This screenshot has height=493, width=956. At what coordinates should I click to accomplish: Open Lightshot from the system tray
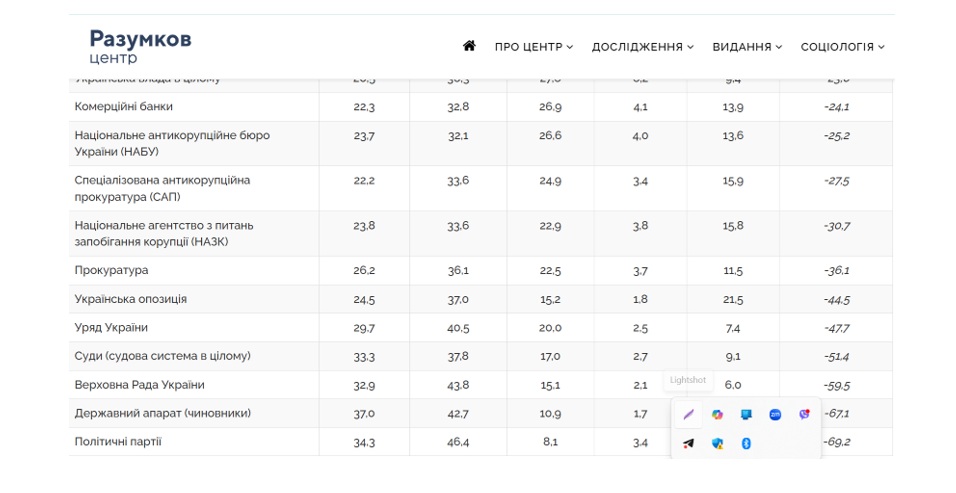pyautogui.click(x=688, y=415)
